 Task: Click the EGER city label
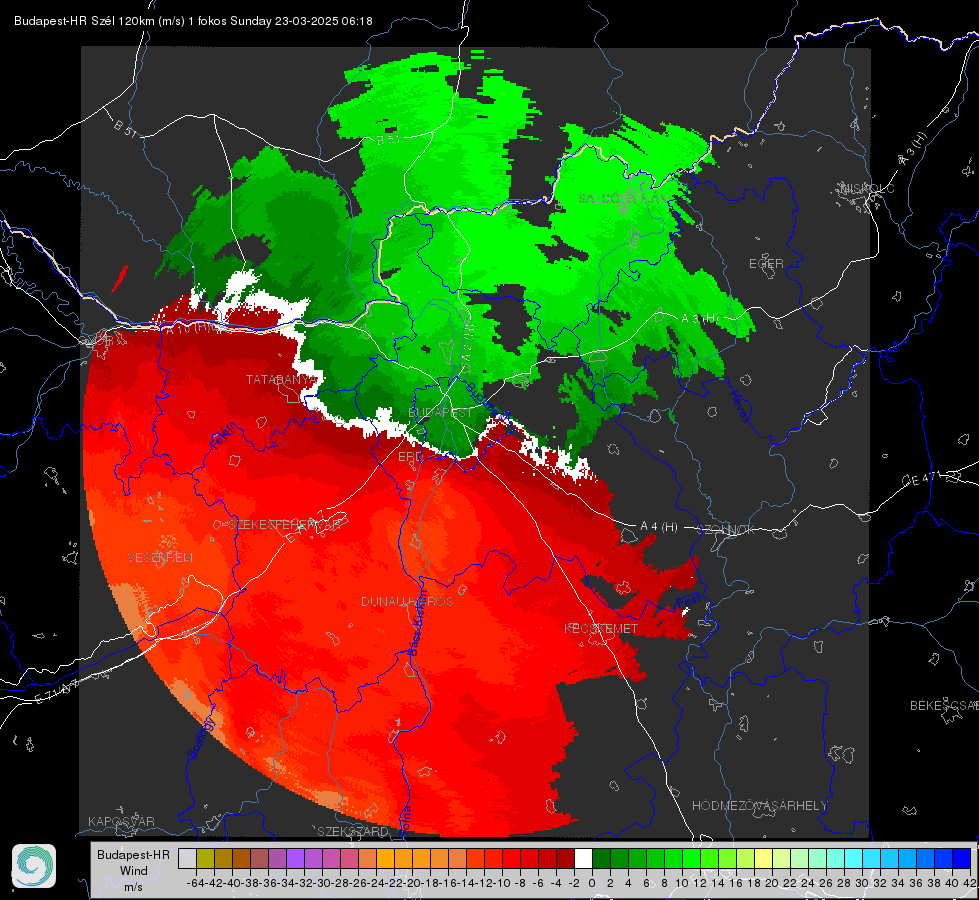click(766, 264)
